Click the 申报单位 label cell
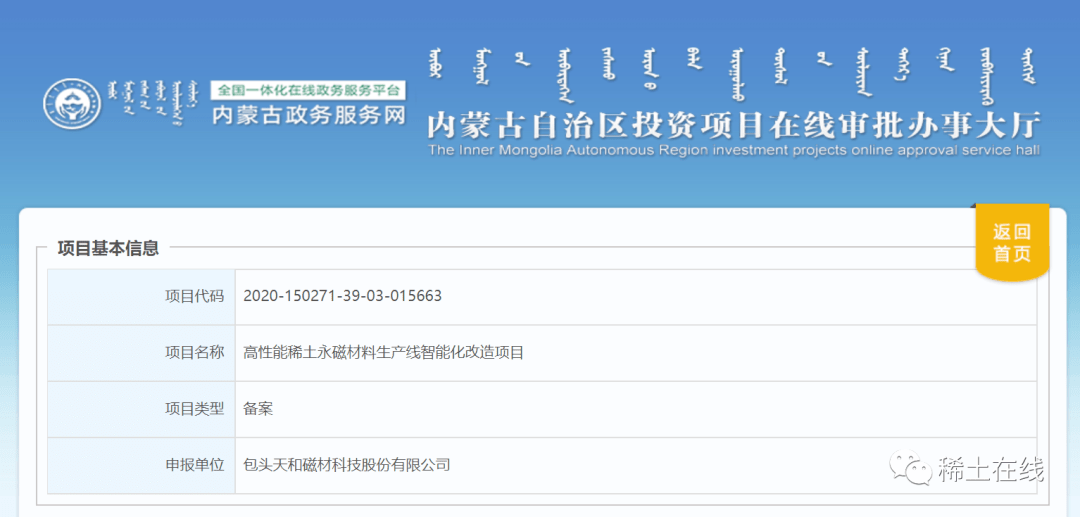1080x517 pixels. (141, 465)
